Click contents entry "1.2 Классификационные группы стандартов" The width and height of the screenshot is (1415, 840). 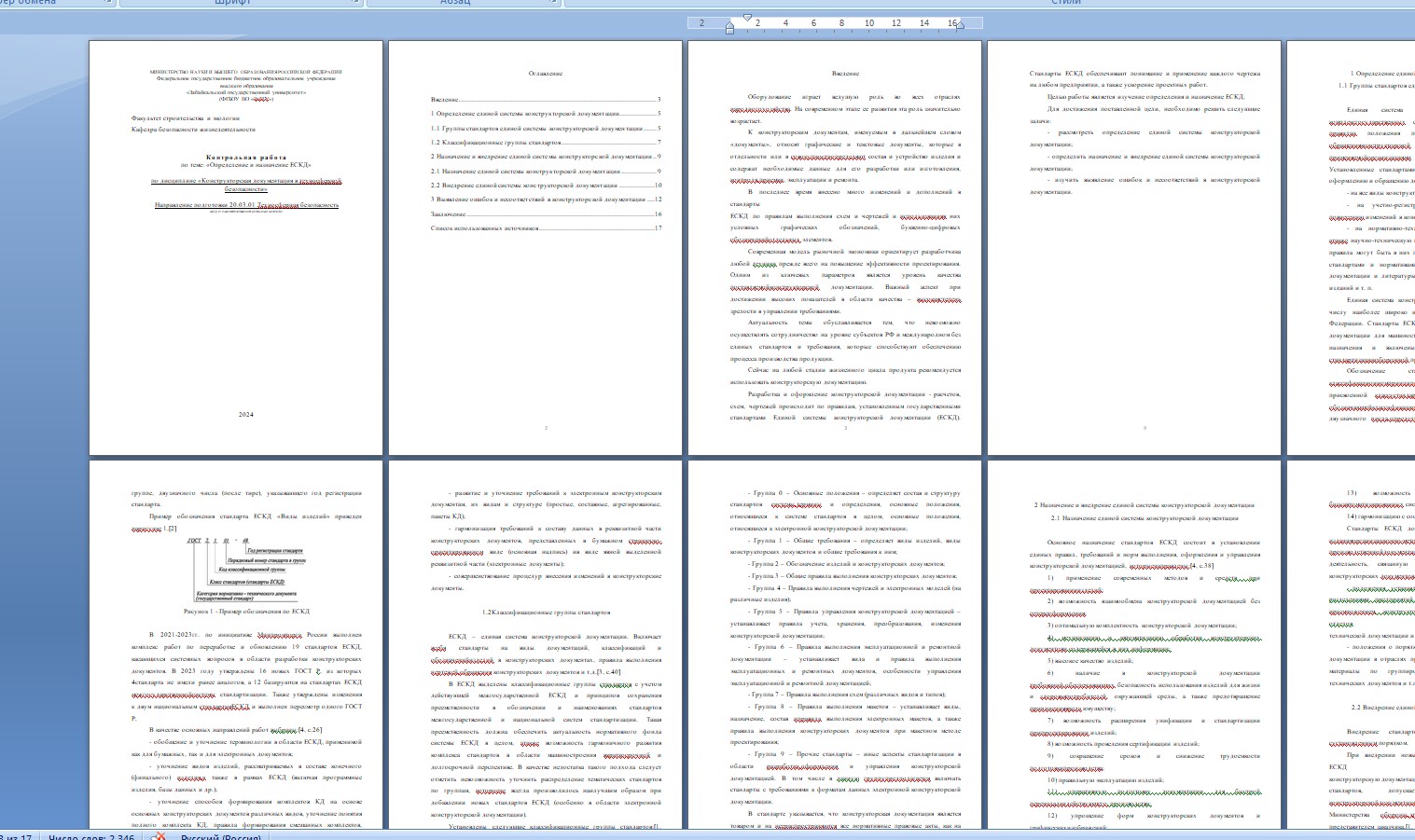[546, 143]
